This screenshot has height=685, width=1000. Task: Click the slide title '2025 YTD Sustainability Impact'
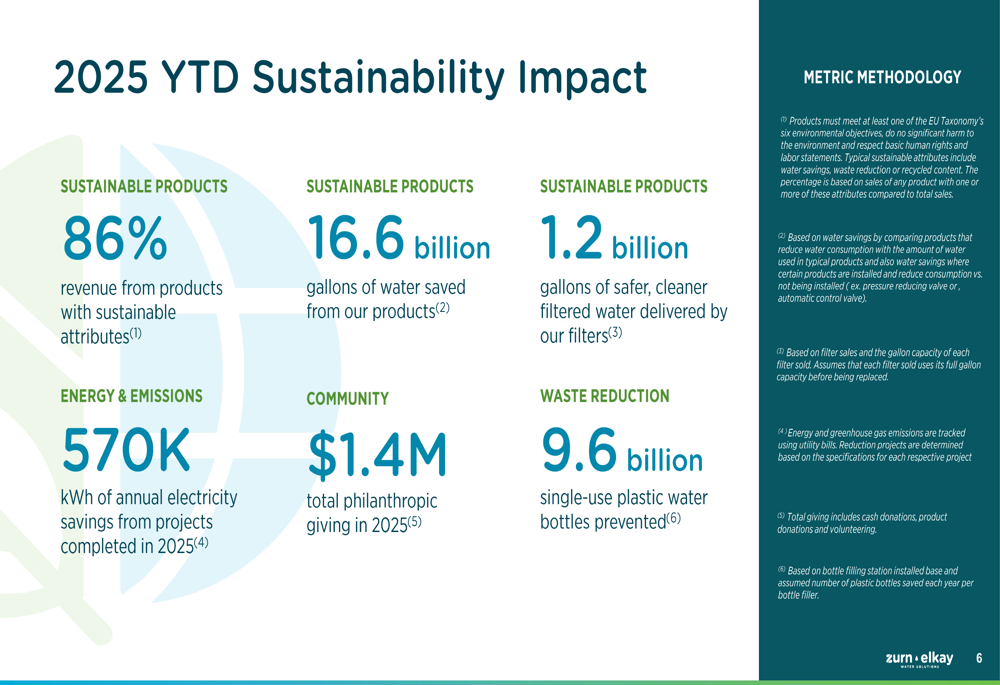point(350,77)
